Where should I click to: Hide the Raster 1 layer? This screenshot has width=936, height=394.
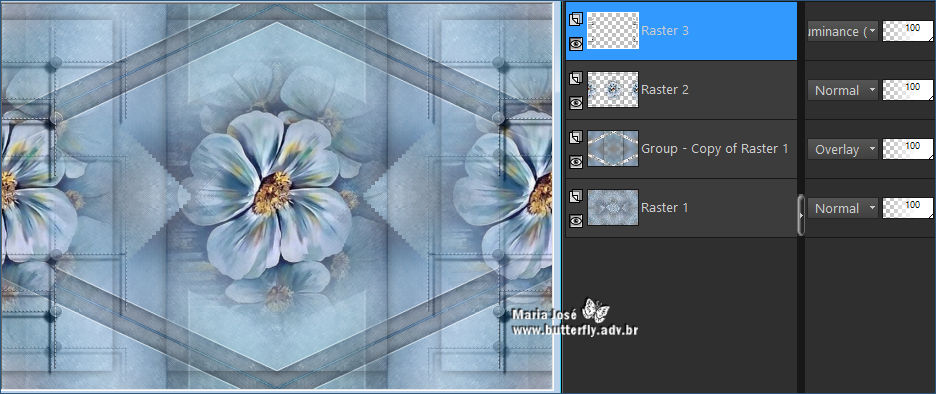coord(575,221)
